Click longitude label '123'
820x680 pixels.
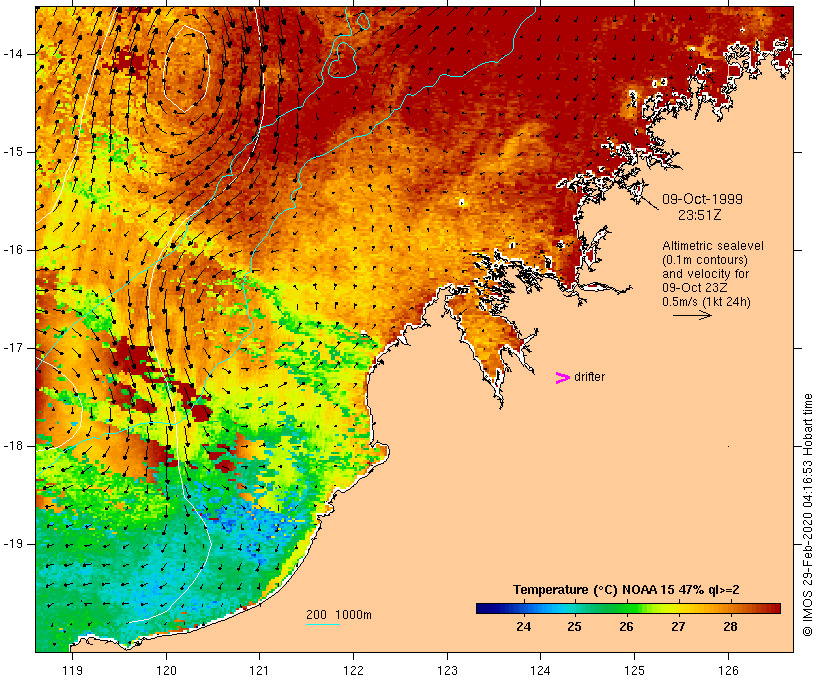pos(447,670)
